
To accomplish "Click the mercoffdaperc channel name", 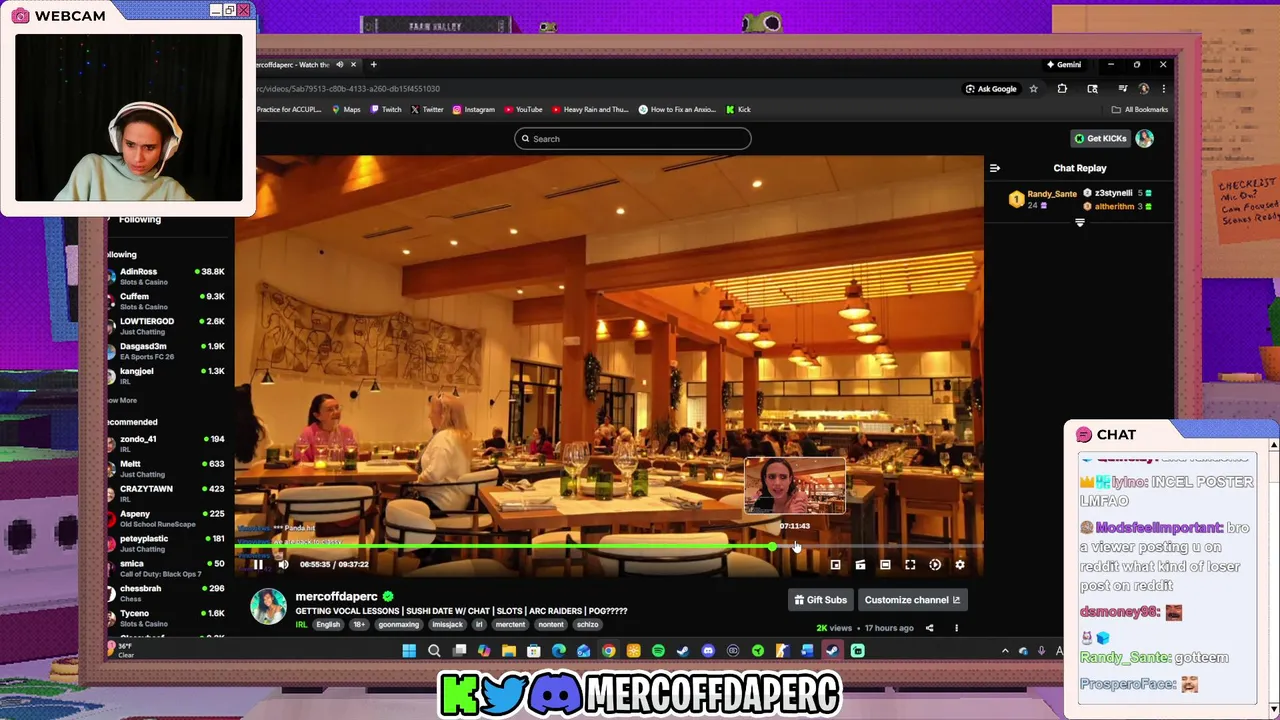I will point(336,596).
